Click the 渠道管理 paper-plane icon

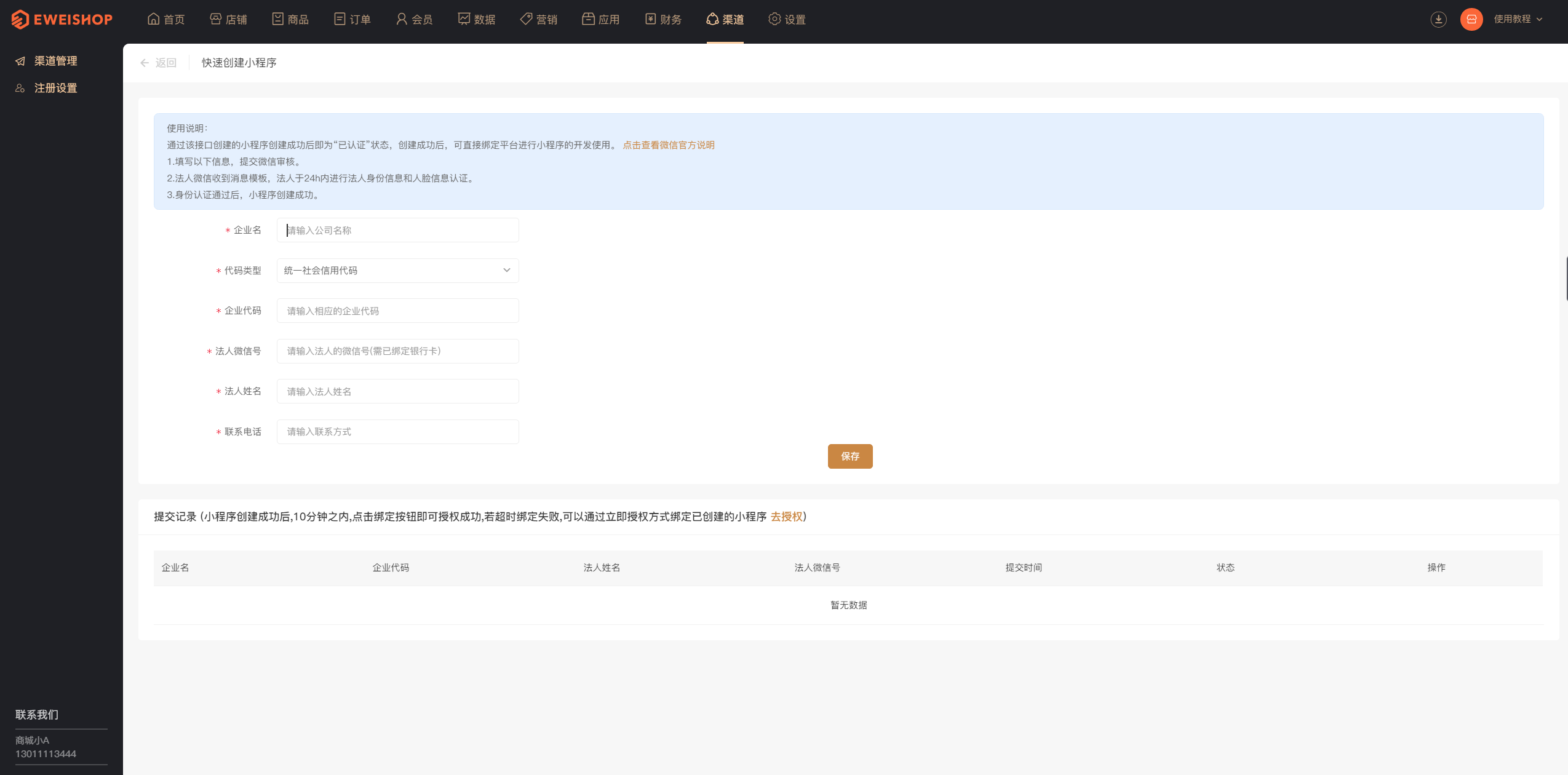20,61
